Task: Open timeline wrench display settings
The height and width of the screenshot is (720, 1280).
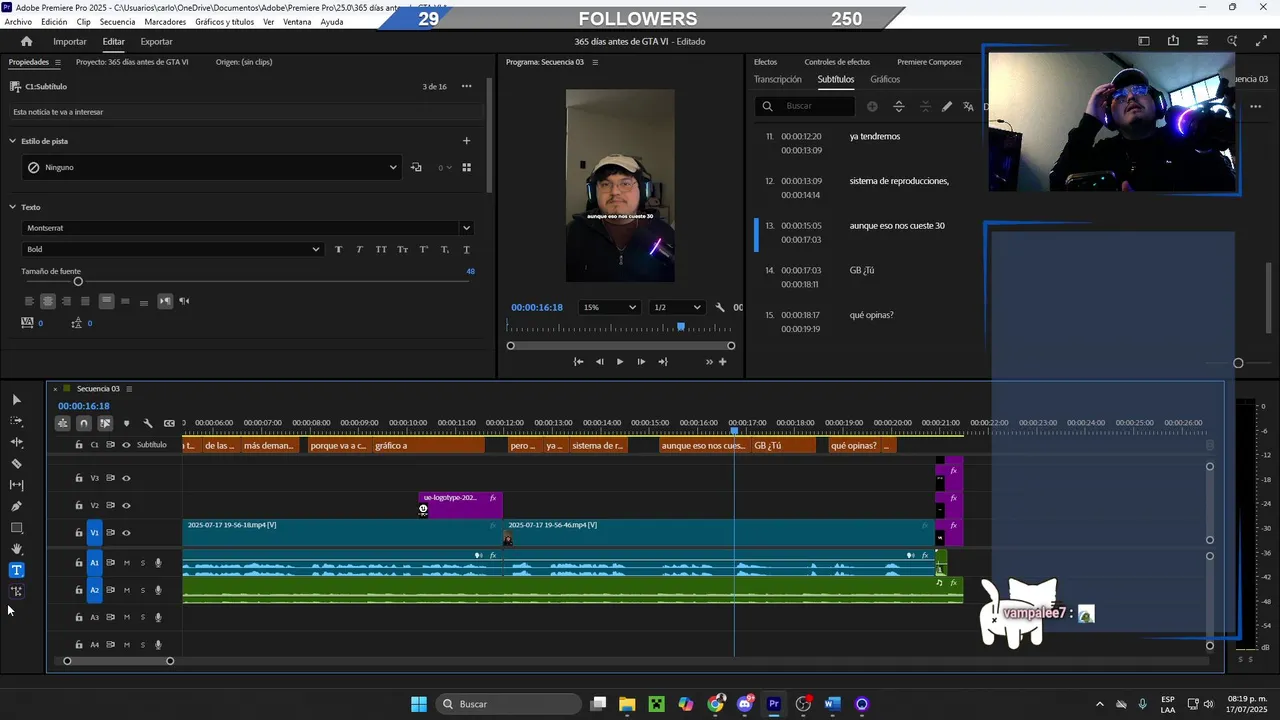Action: [x=148, y=423]
